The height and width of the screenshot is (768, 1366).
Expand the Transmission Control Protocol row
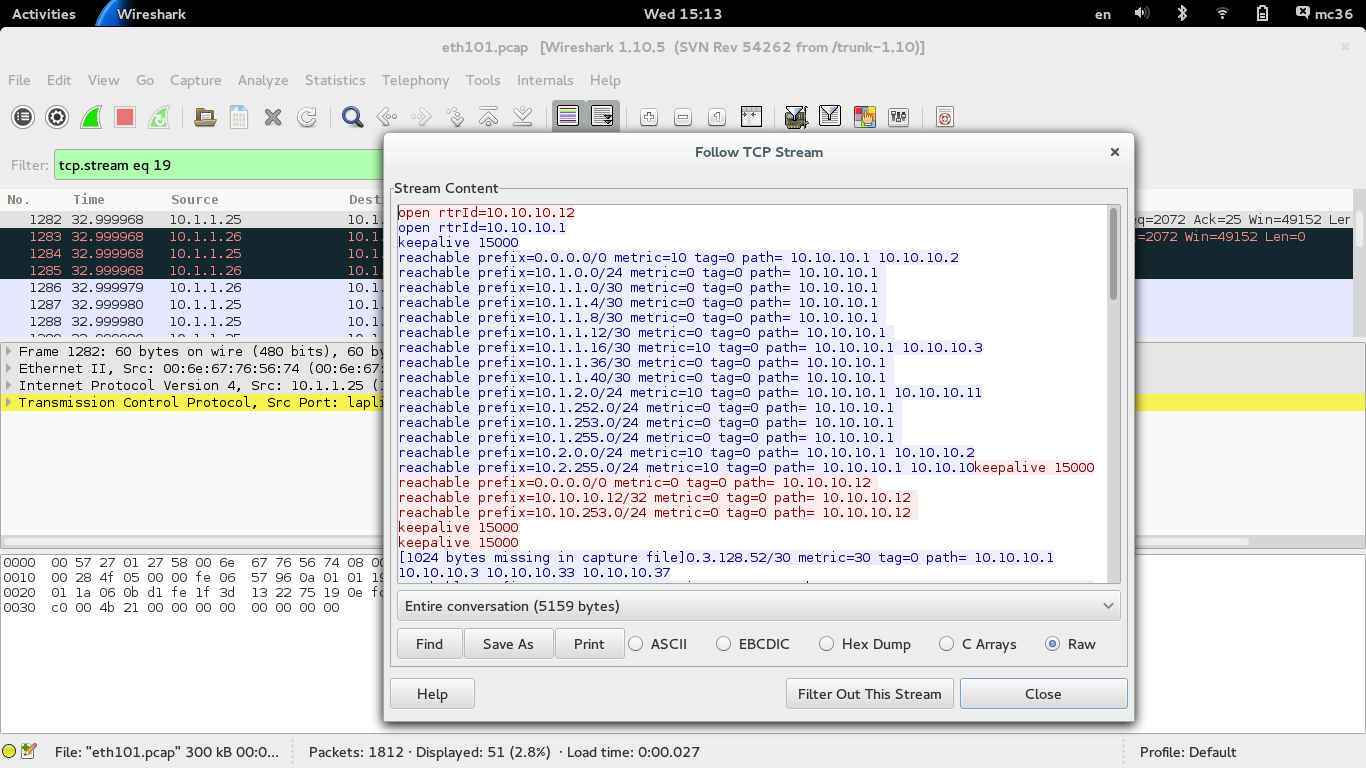coord(9,403)
